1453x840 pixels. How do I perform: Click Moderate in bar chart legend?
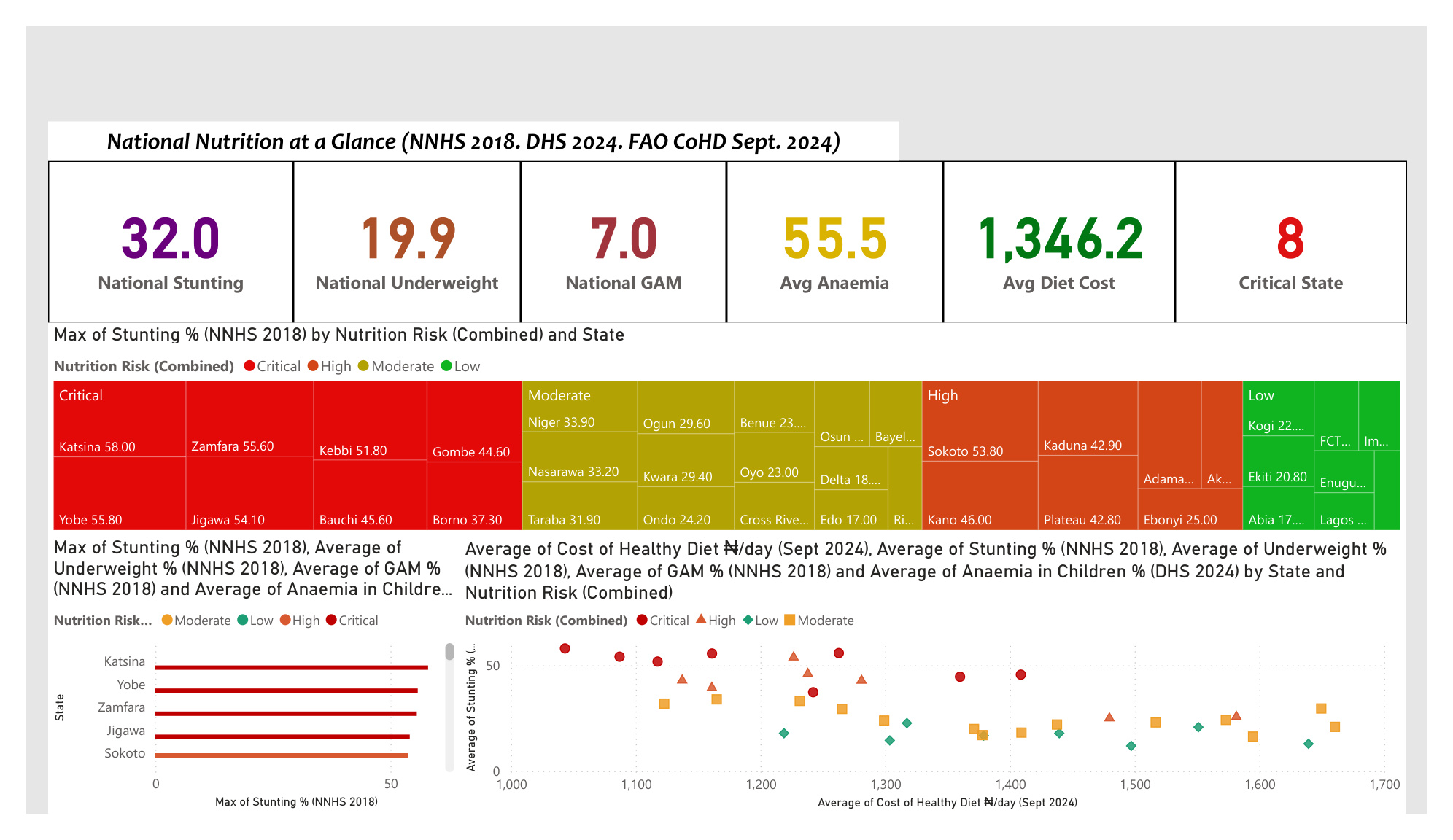click(x=195, y=621)
